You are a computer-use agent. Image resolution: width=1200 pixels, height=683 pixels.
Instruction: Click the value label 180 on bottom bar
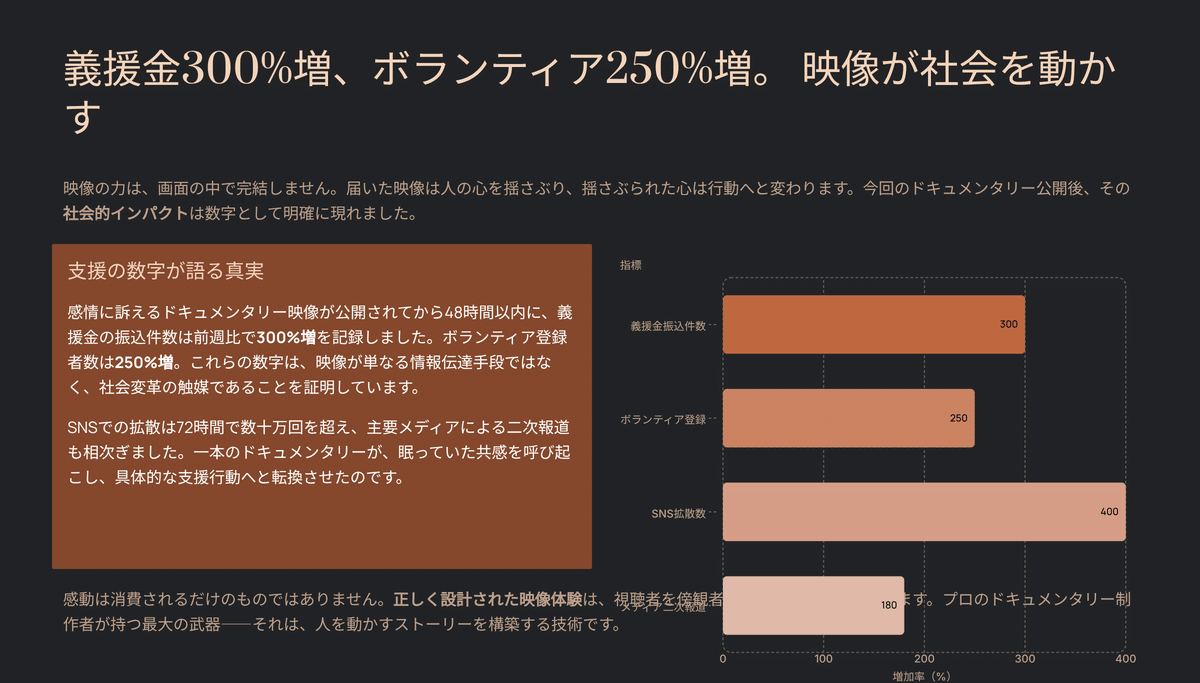tap(886, 604)
